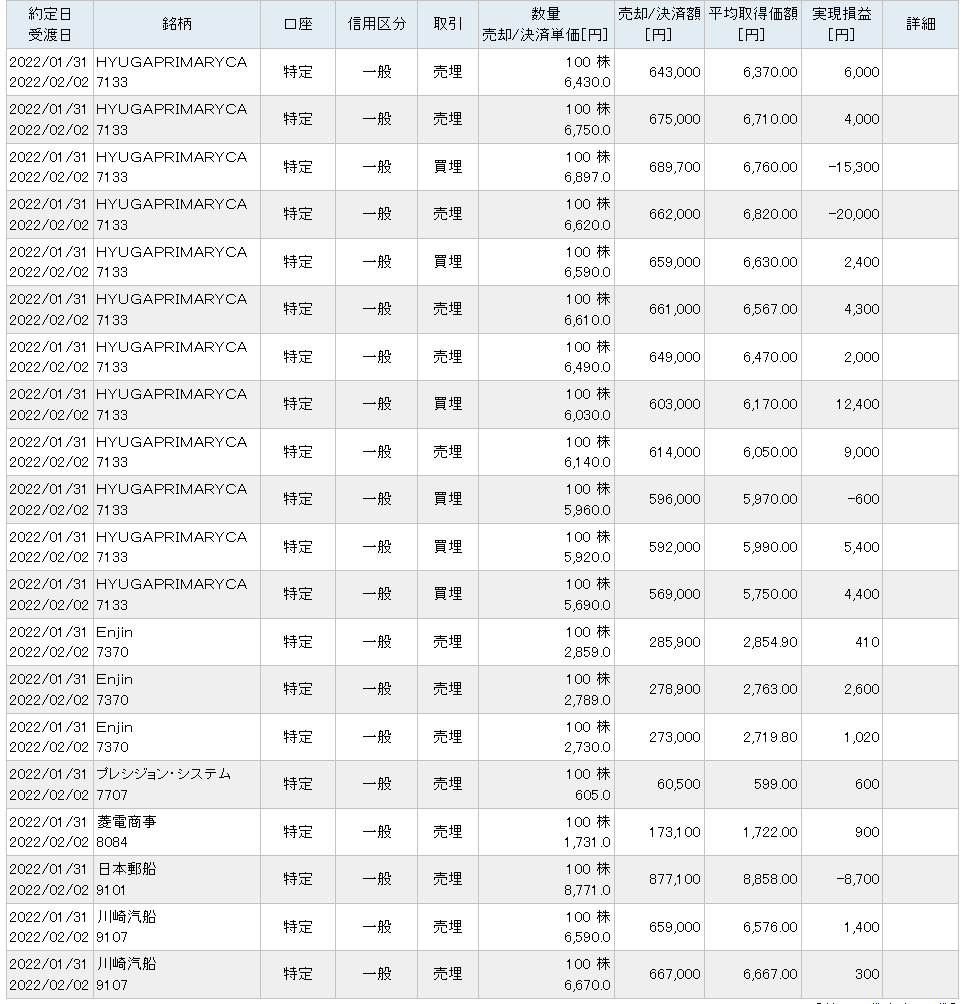Click the 877,100 settlement amount
Image resolution: width=965 pixels, height=1004 pixels.
[x=674, y=880]
